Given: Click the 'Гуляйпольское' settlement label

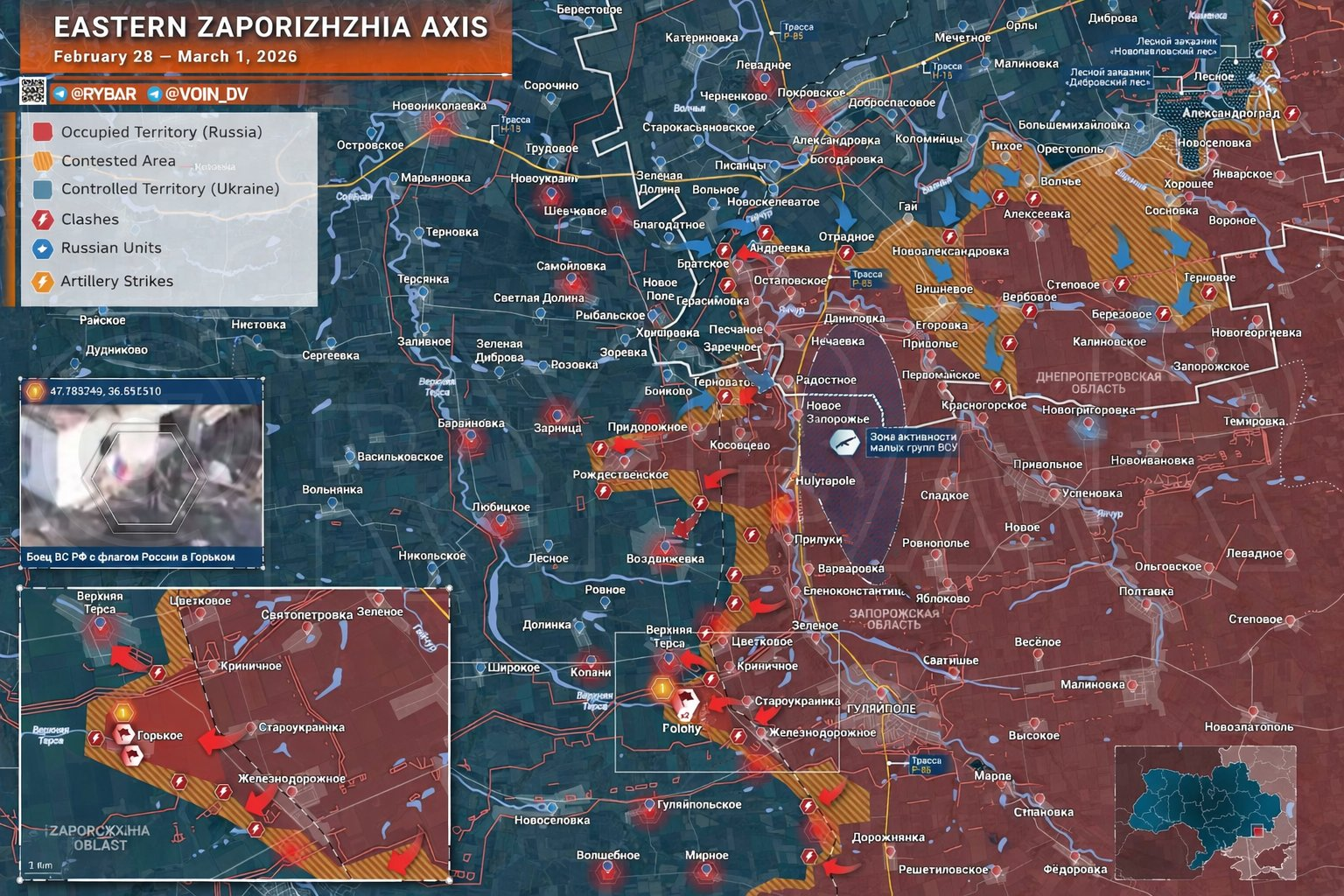Looking at the screenshot, I should click(x=699, y=805).
